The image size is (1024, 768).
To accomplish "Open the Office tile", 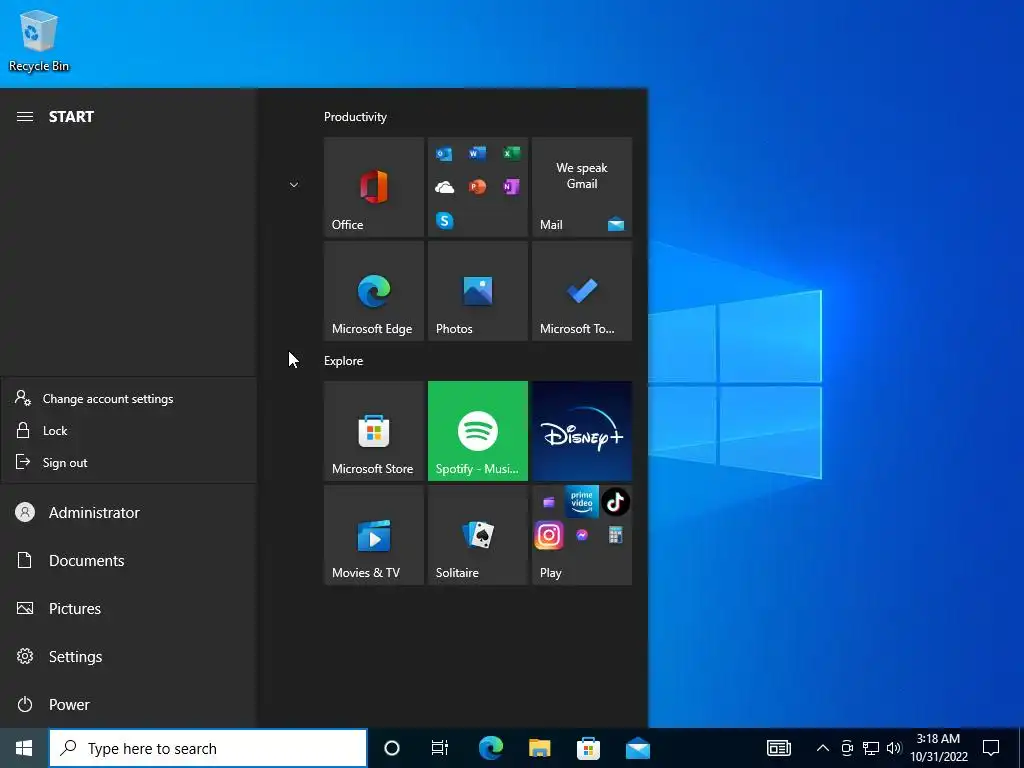I will pyautogui.click(x=374, y=187).
